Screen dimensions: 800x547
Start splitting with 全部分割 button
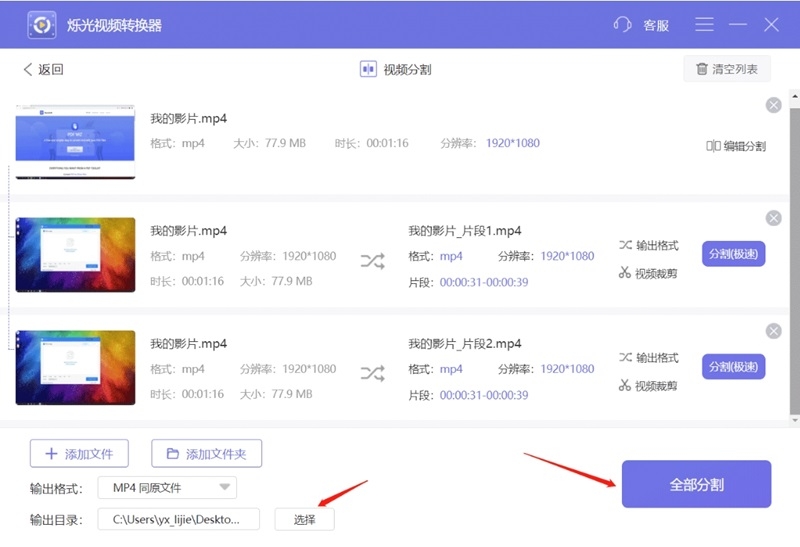(696, 484)
